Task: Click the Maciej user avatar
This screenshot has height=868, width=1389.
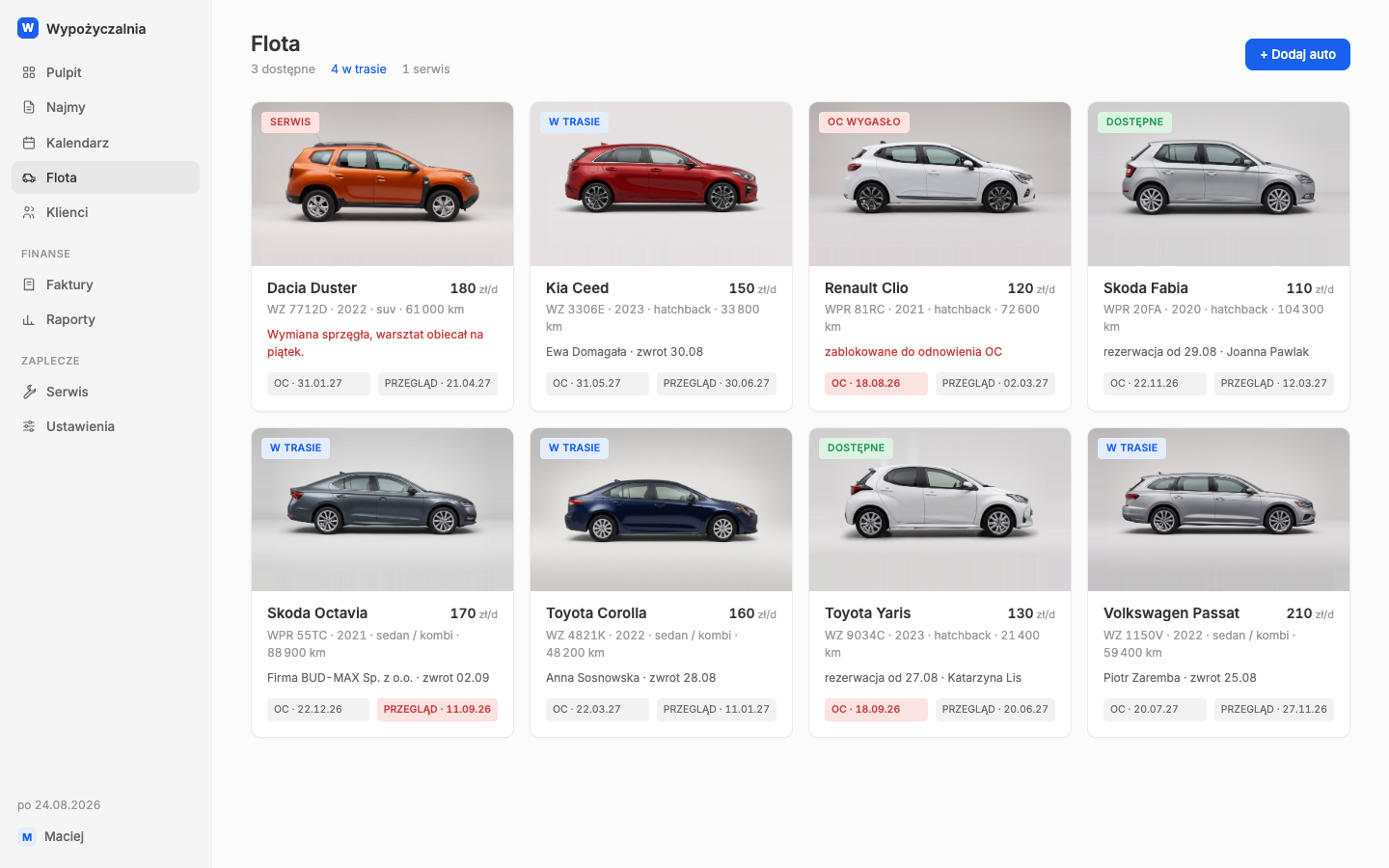Action: tap(27, 837)
